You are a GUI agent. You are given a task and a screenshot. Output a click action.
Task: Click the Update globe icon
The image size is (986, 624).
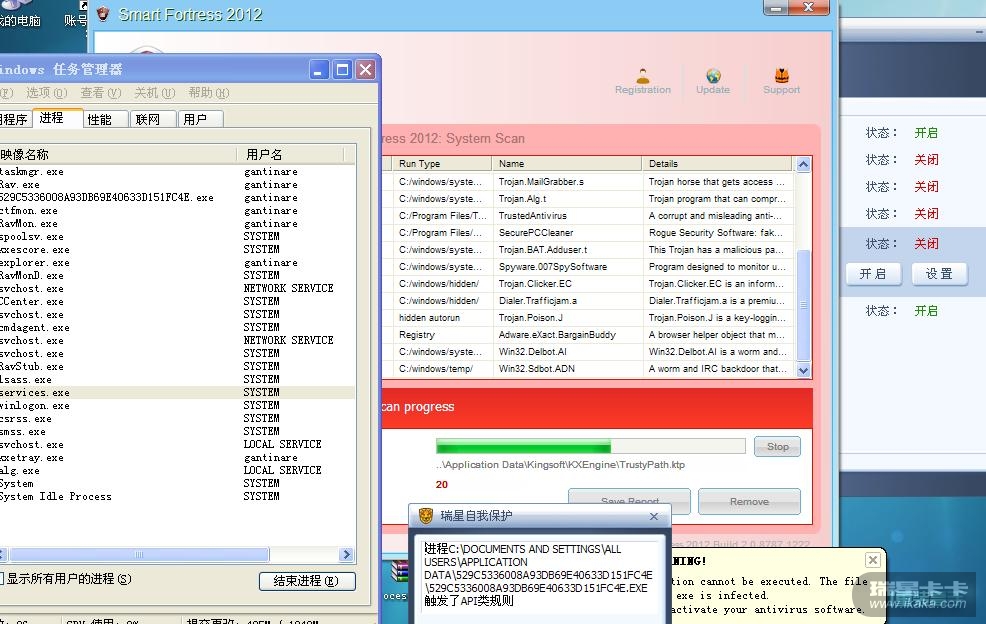[713, 76]
